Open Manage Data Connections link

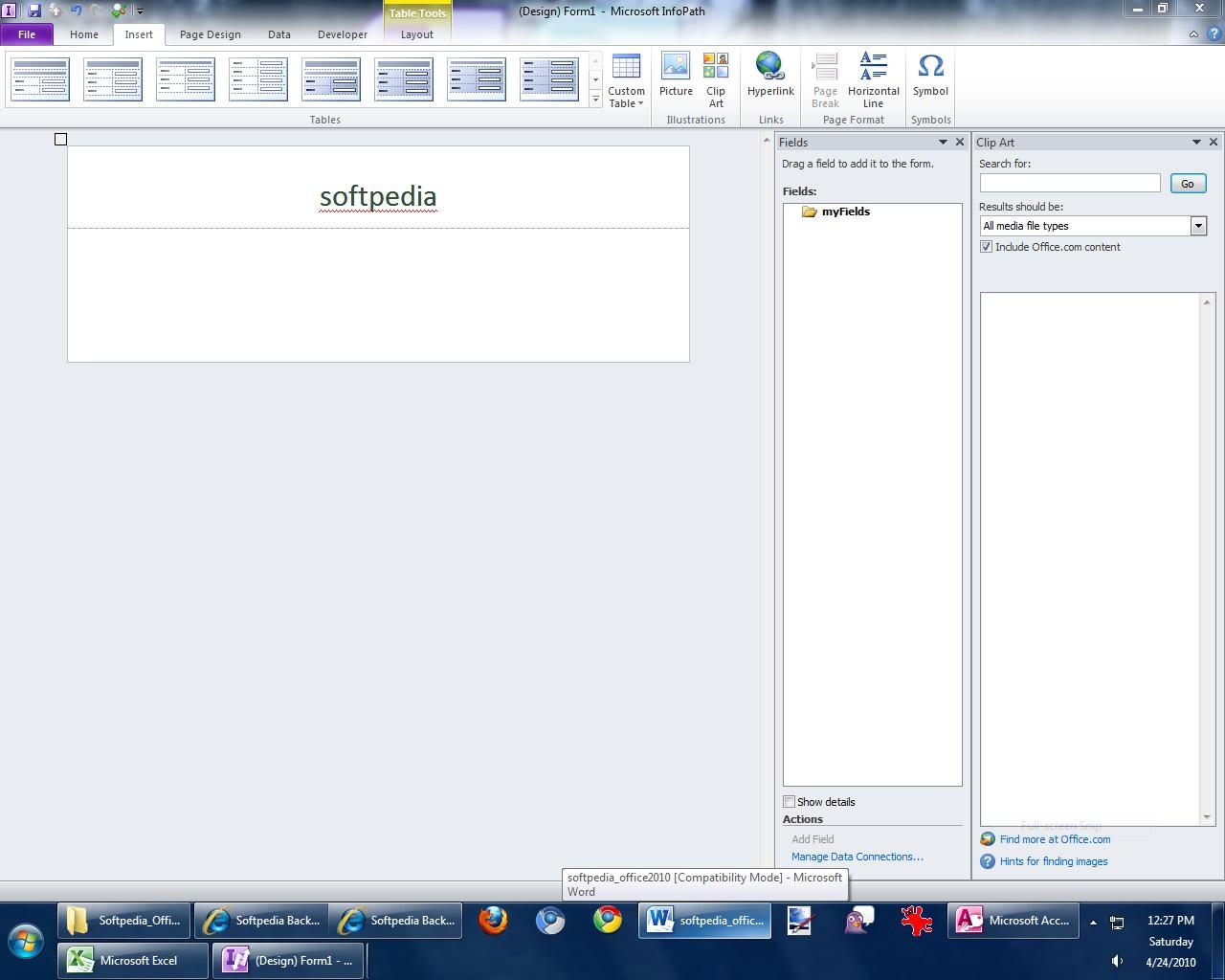click(857, 857)
